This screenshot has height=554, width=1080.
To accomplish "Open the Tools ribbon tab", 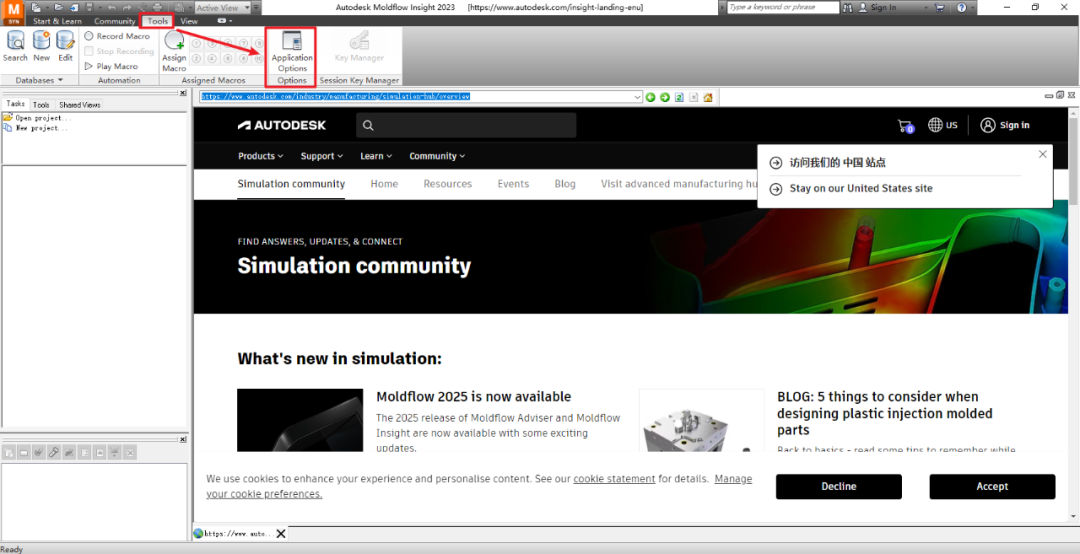I will click(x=158, y=21).
